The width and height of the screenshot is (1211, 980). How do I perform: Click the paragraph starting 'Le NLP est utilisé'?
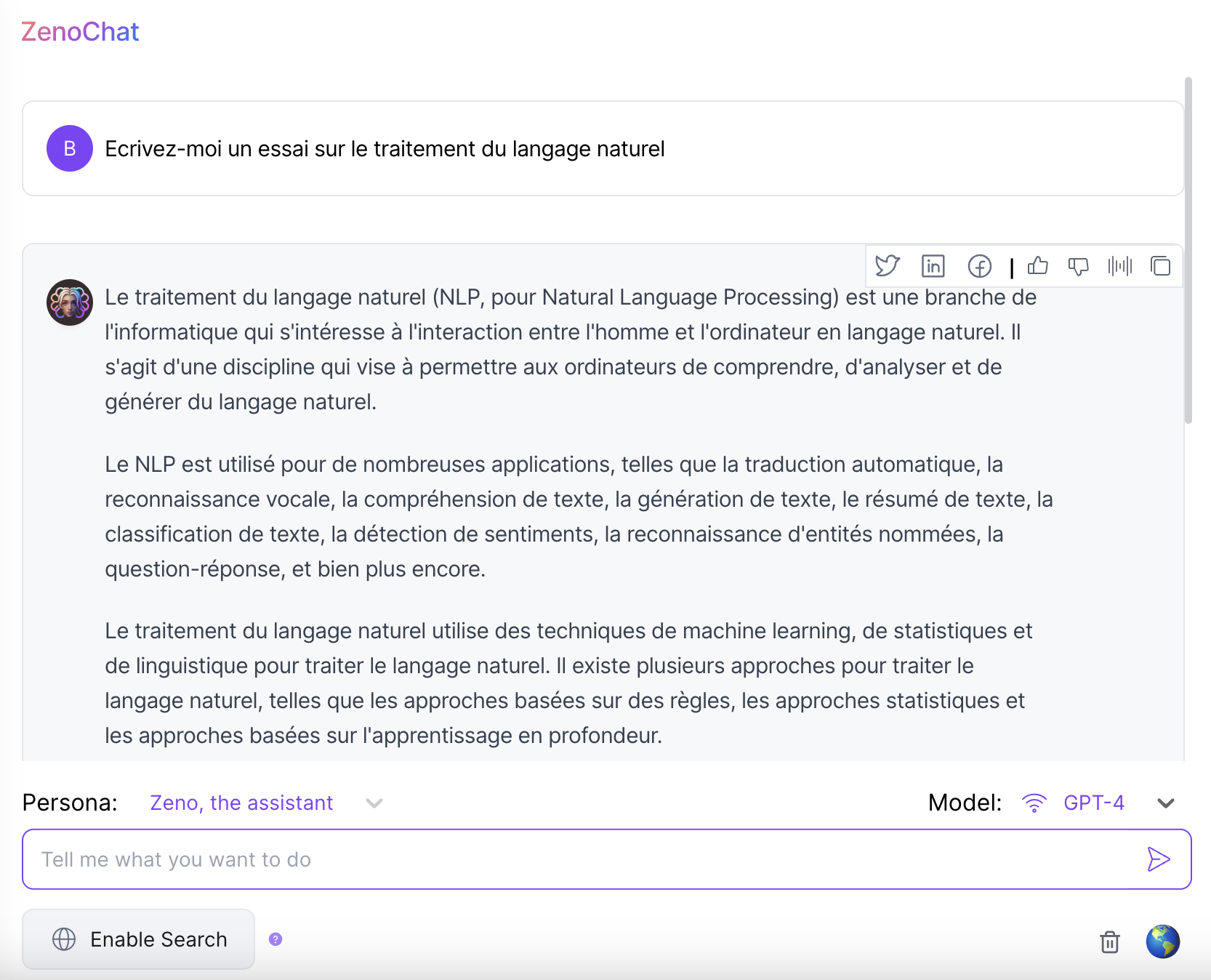579,516
